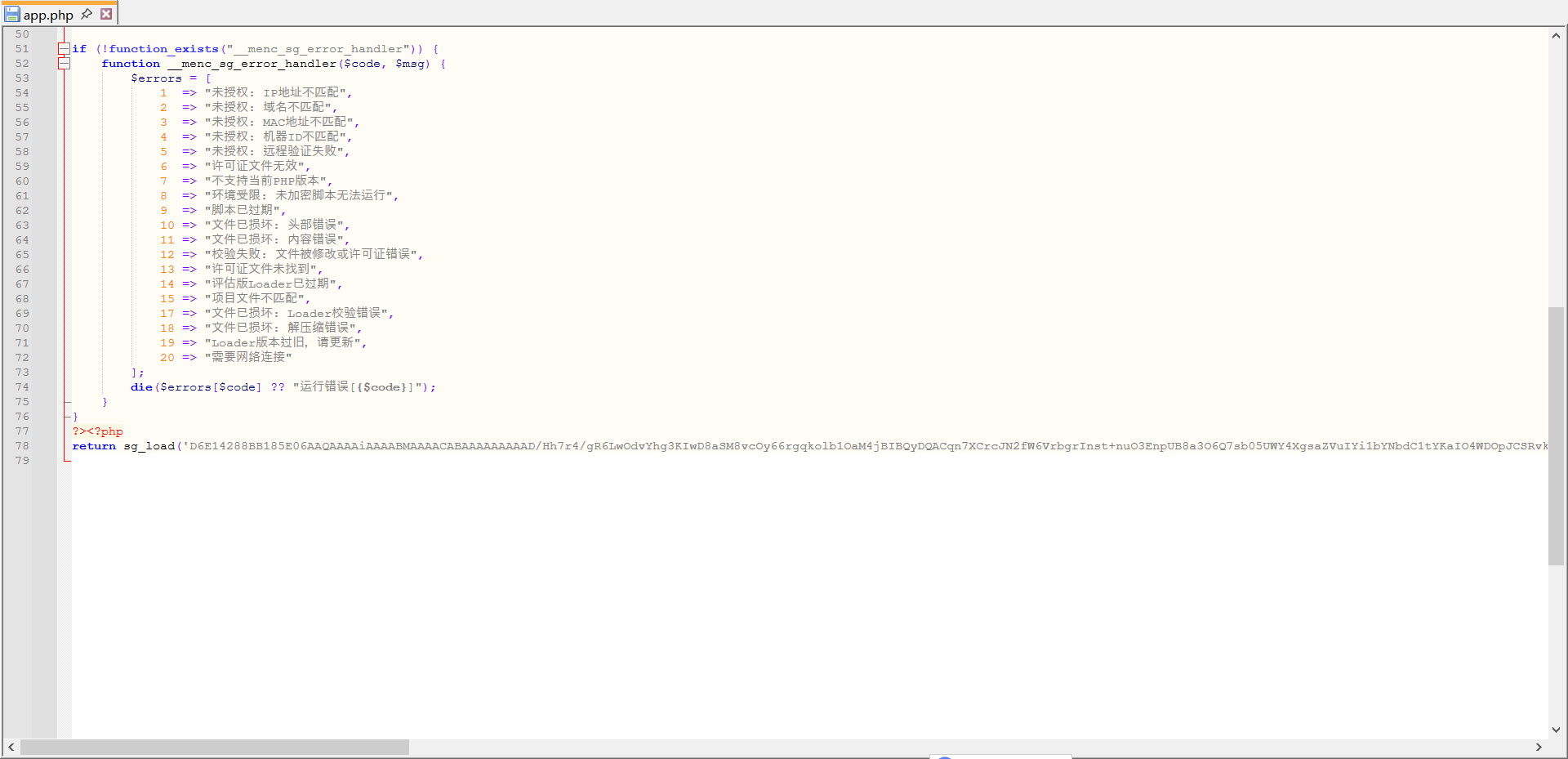Click the 'function_exists' keyword on line 51

[163, 49]
